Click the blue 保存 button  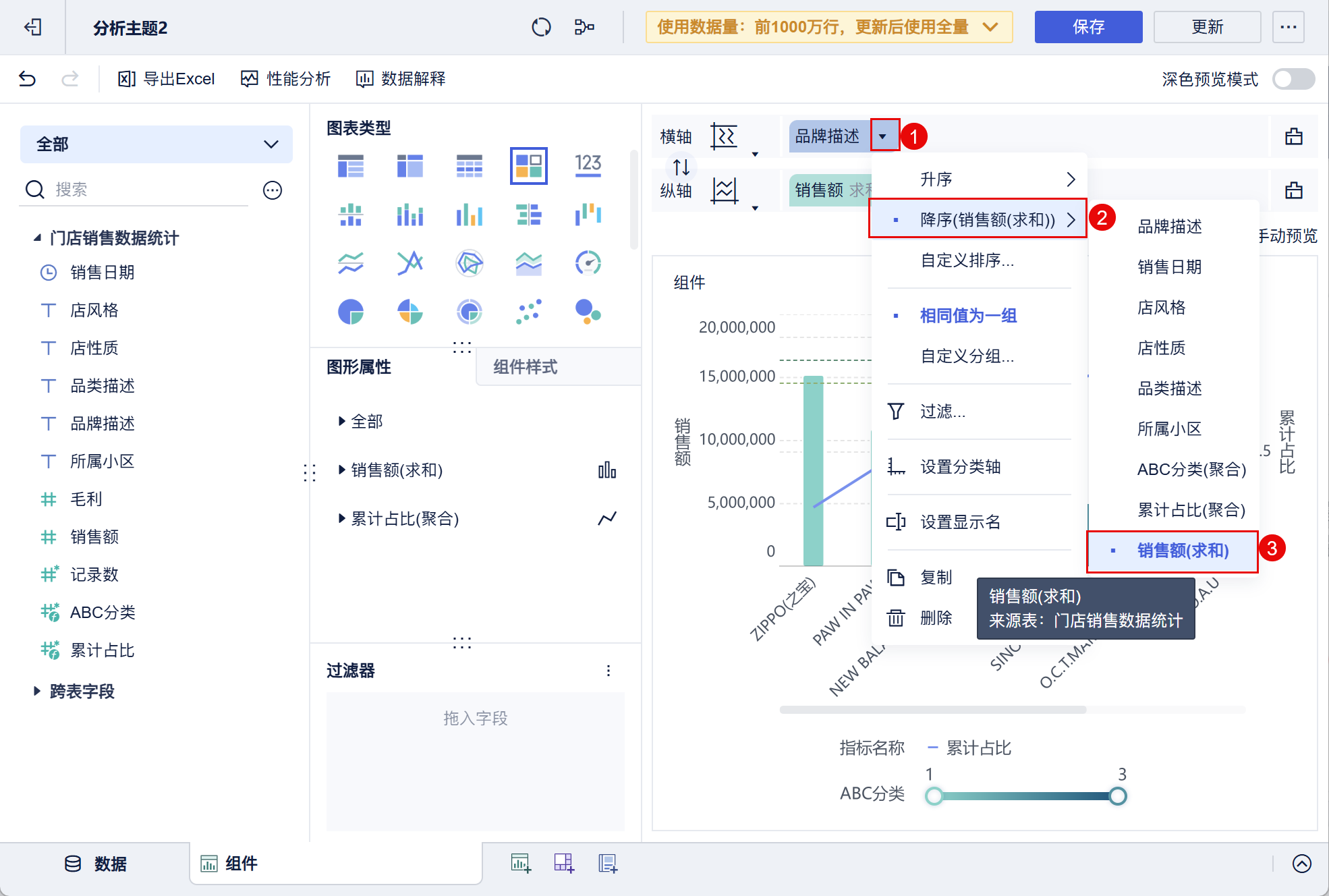(1087, 27)
